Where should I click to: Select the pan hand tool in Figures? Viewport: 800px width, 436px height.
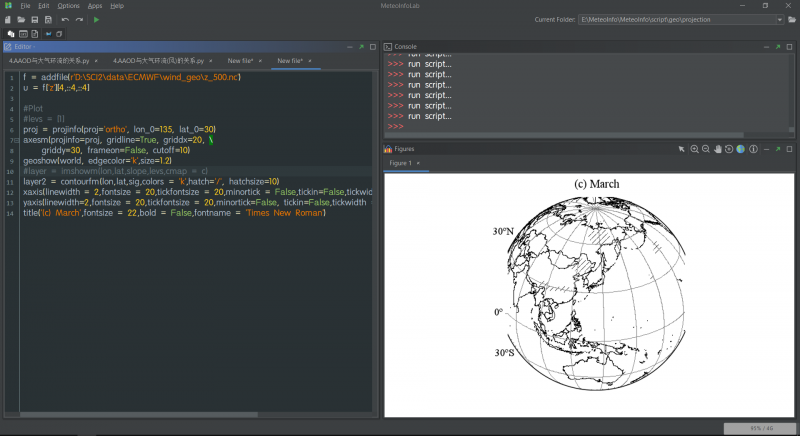click(717, 149)
